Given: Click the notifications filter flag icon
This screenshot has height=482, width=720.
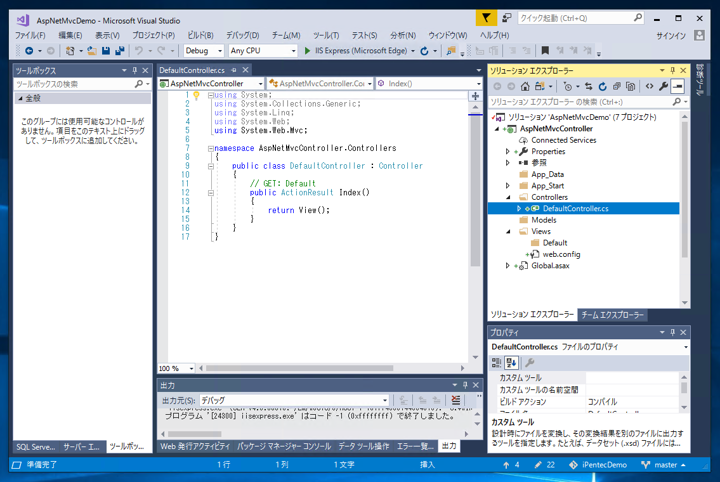Looking at the screenshot, I should point(486,18).
